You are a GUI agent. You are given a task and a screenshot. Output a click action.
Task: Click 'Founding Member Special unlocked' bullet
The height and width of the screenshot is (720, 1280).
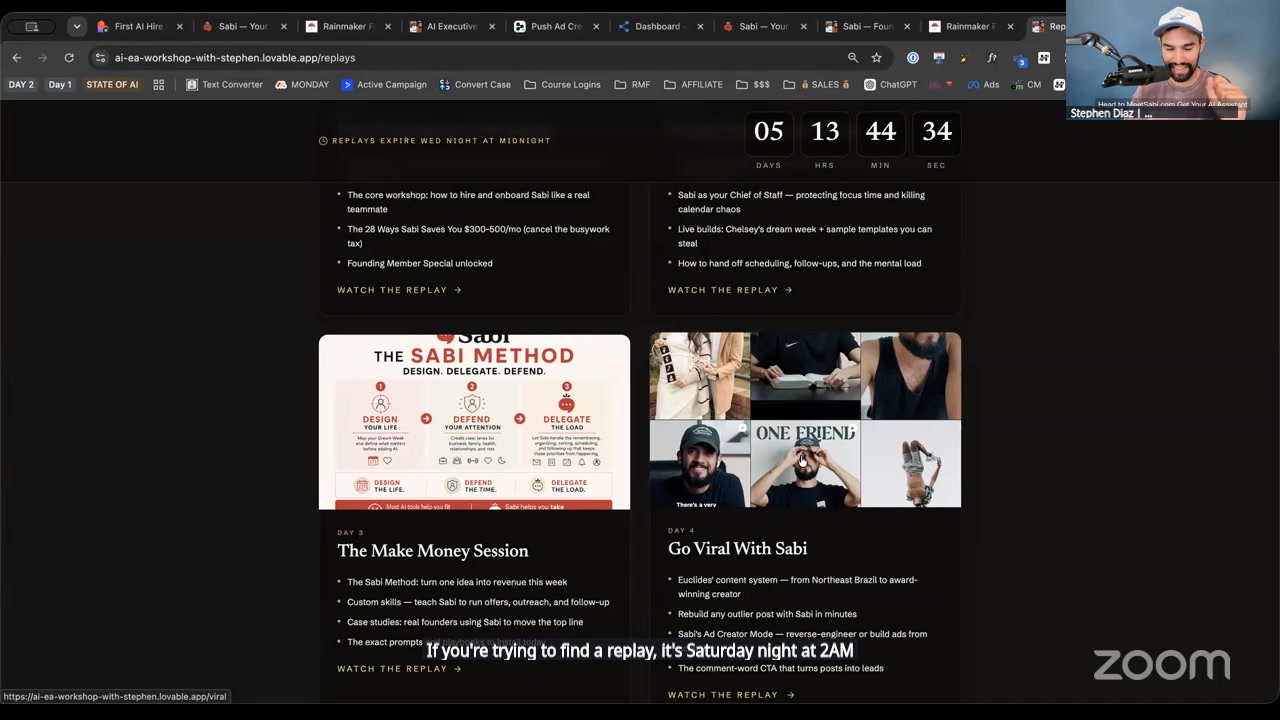point(420,264)
